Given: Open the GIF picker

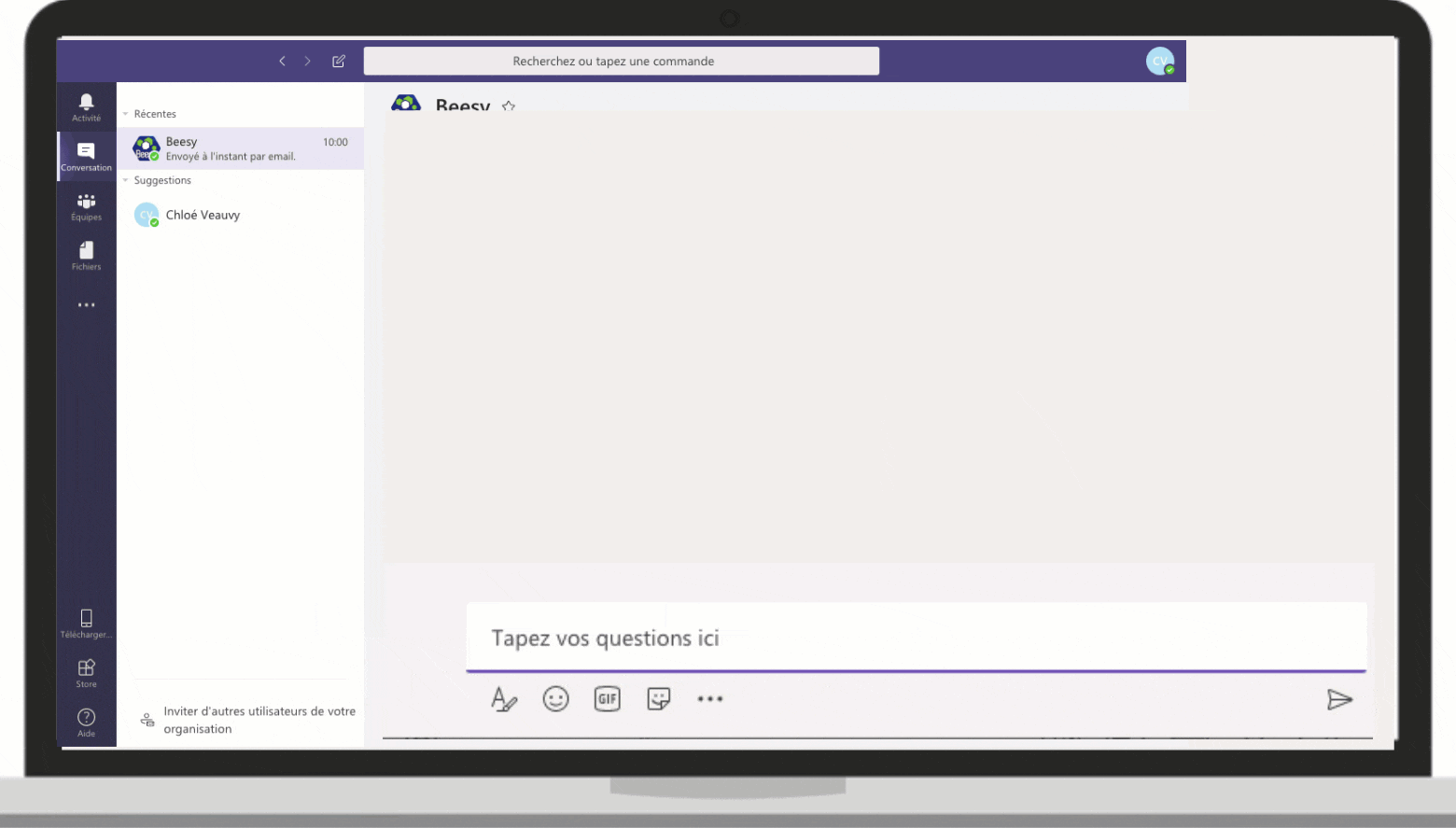Looking at the screenshot, I should pyautogui.click(x=608, y=699).
